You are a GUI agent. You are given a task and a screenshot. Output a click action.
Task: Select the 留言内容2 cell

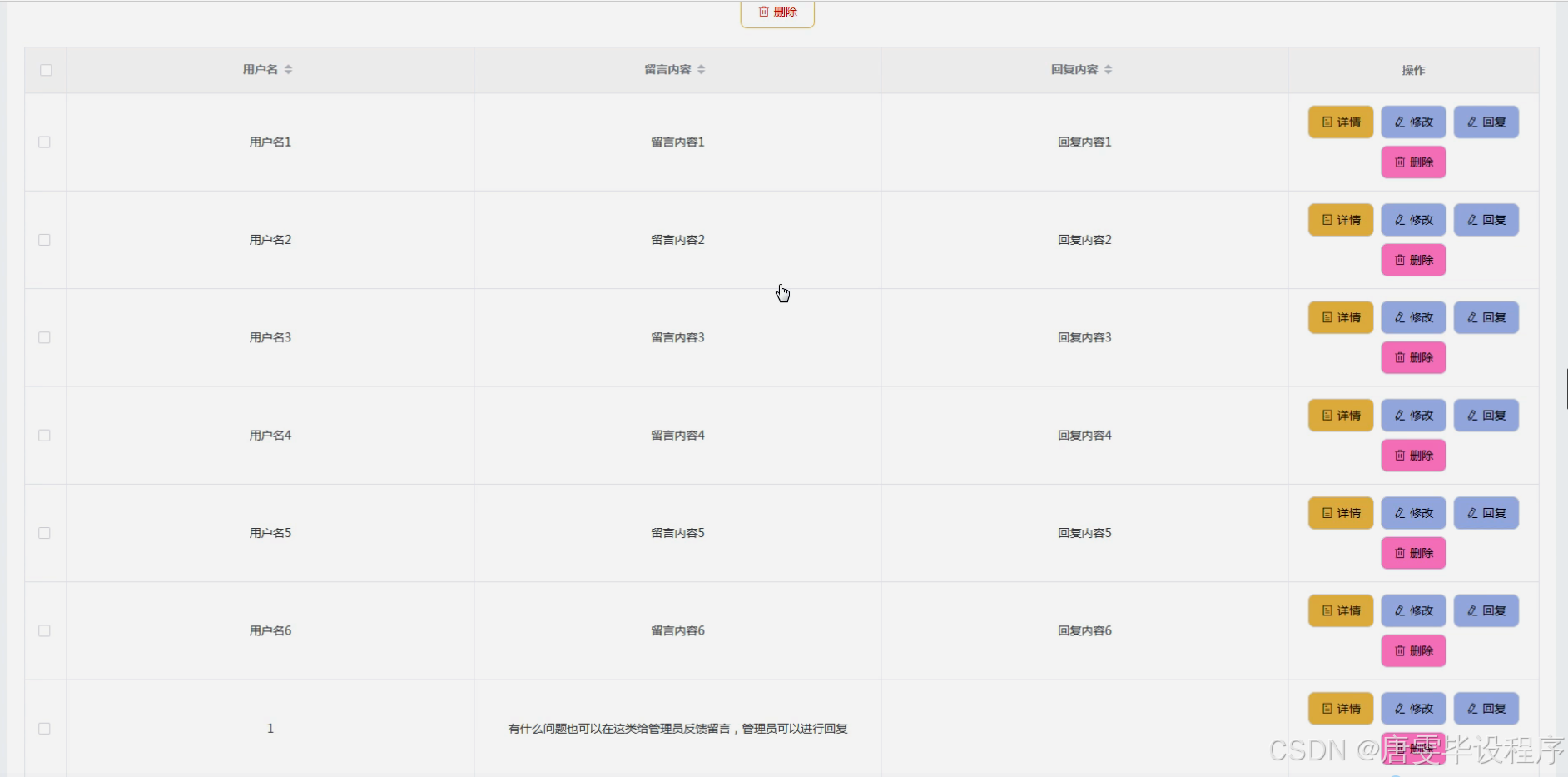(677, 240)
